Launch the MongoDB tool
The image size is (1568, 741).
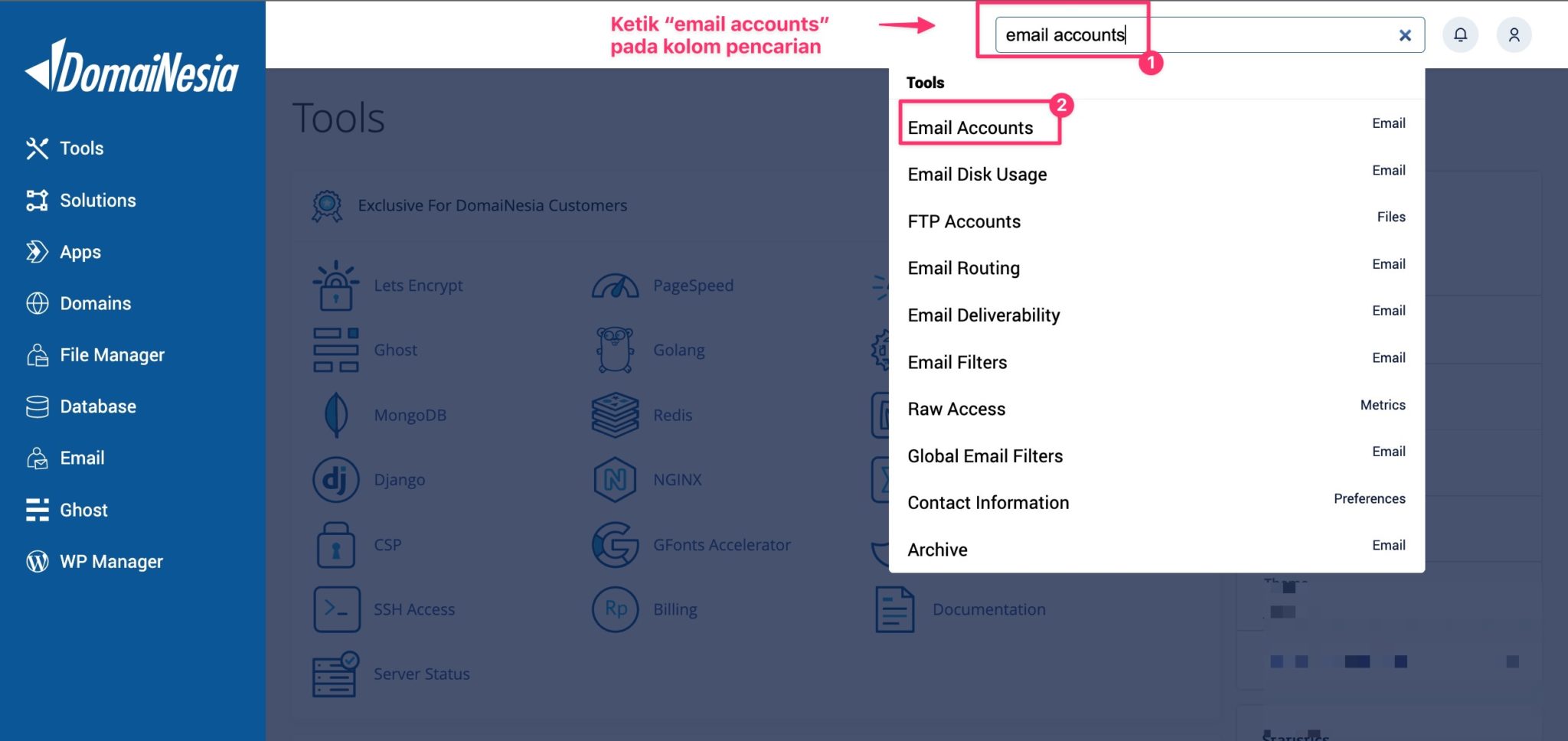point(410,414)
